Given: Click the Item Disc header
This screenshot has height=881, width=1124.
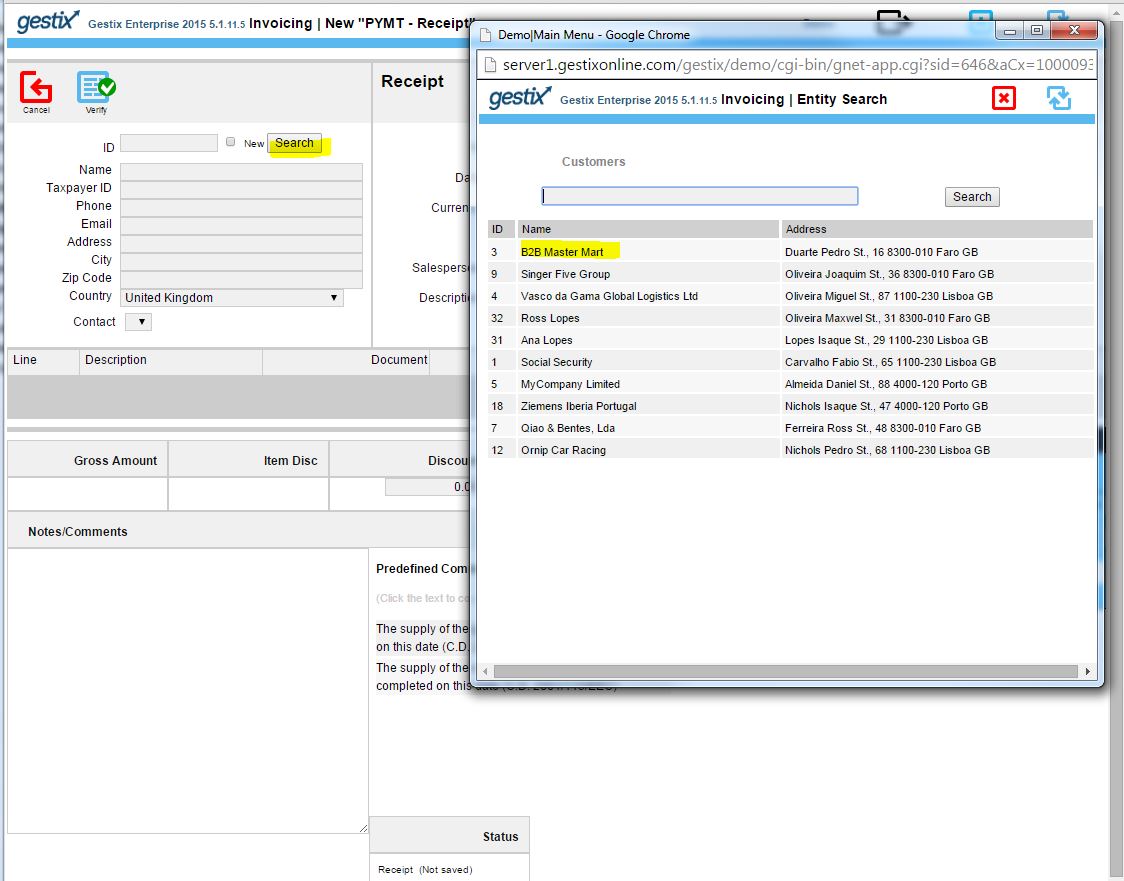Looking at the screenshot, I should click(x=248, y=460).
